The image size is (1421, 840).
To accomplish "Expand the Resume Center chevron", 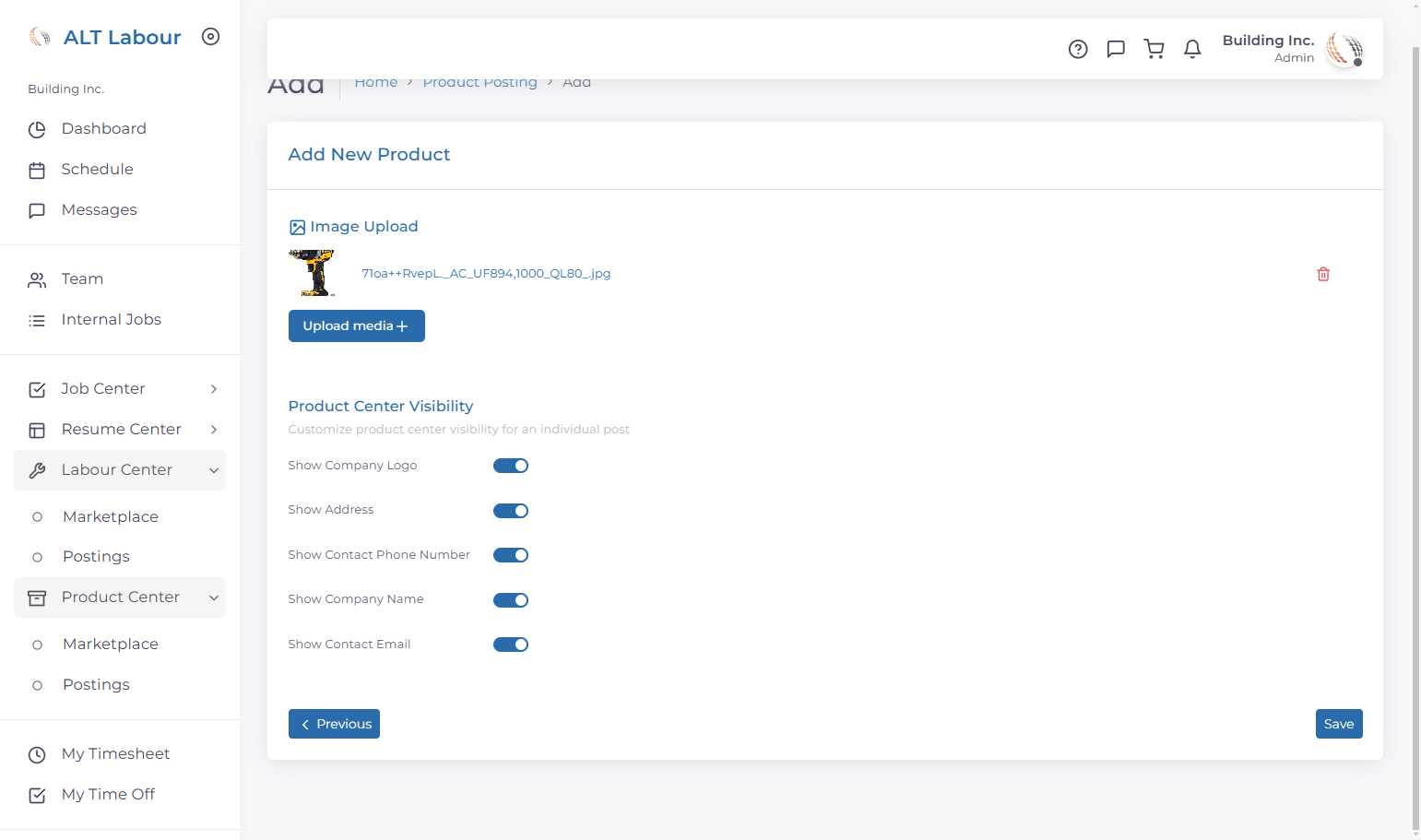I will [x=214, y=430].
